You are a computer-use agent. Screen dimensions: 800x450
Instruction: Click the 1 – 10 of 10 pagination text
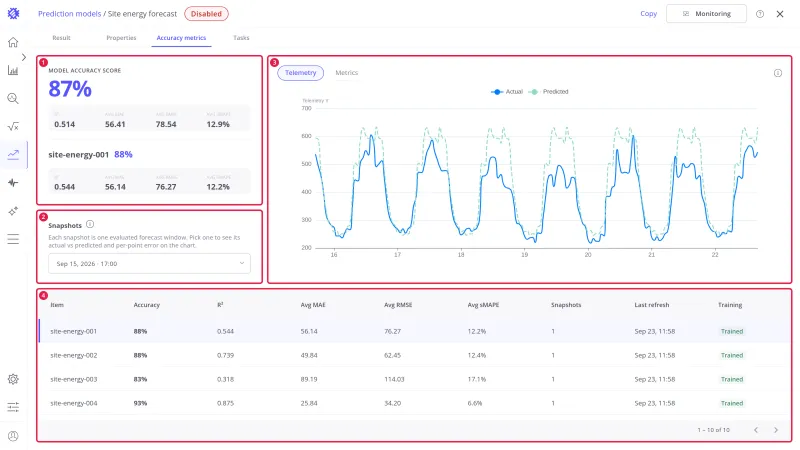713,430
